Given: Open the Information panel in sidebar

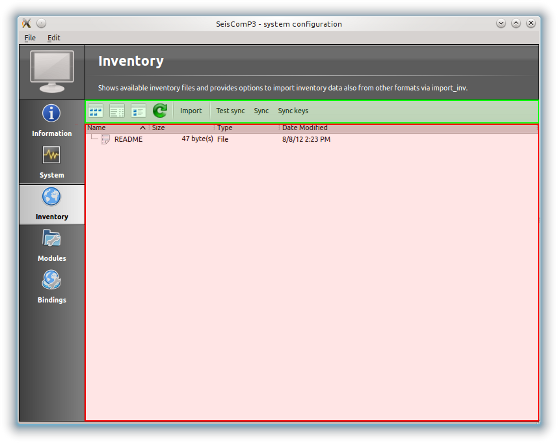Looking at the screenshot, I should [52, 121].
